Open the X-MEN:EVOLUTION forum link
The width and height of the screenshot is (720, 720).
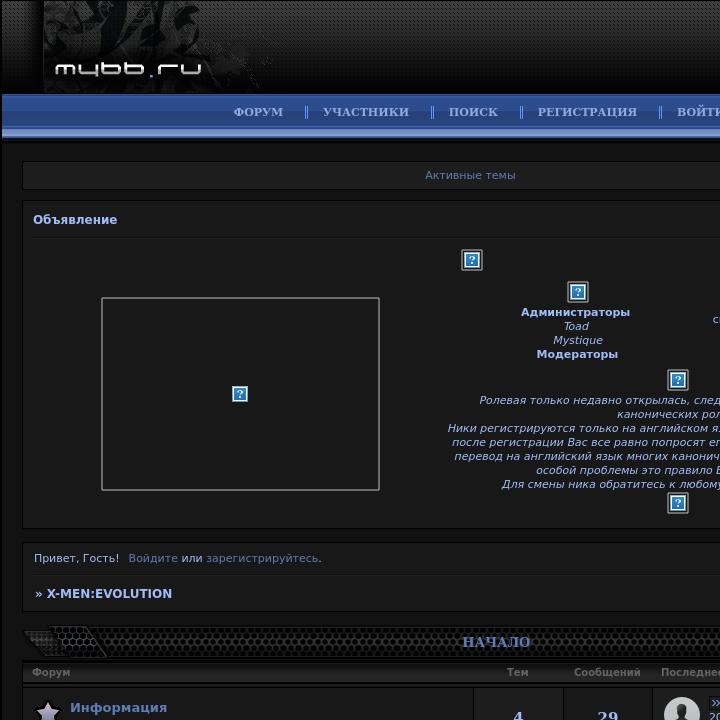(109, 593)
